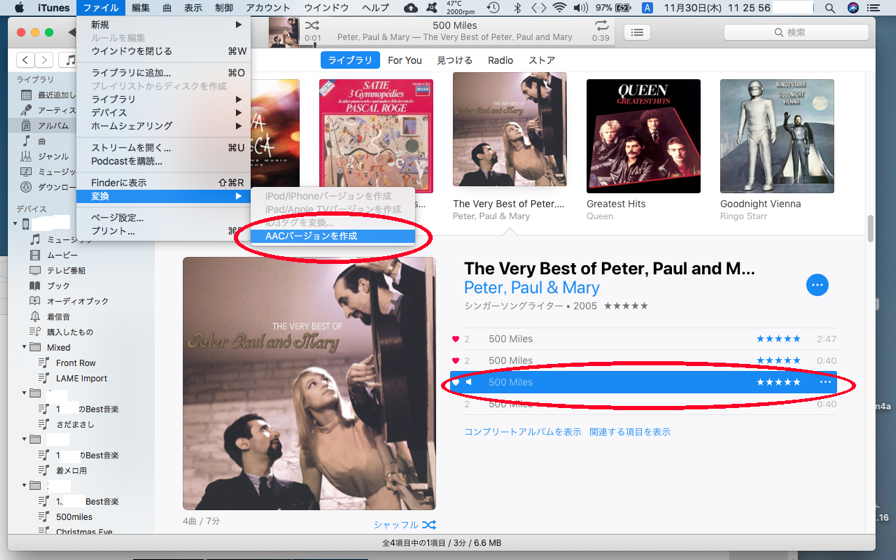Open the アカウント menu
The height and width of the screenshot is (560, 896).
tap(269, 8)
